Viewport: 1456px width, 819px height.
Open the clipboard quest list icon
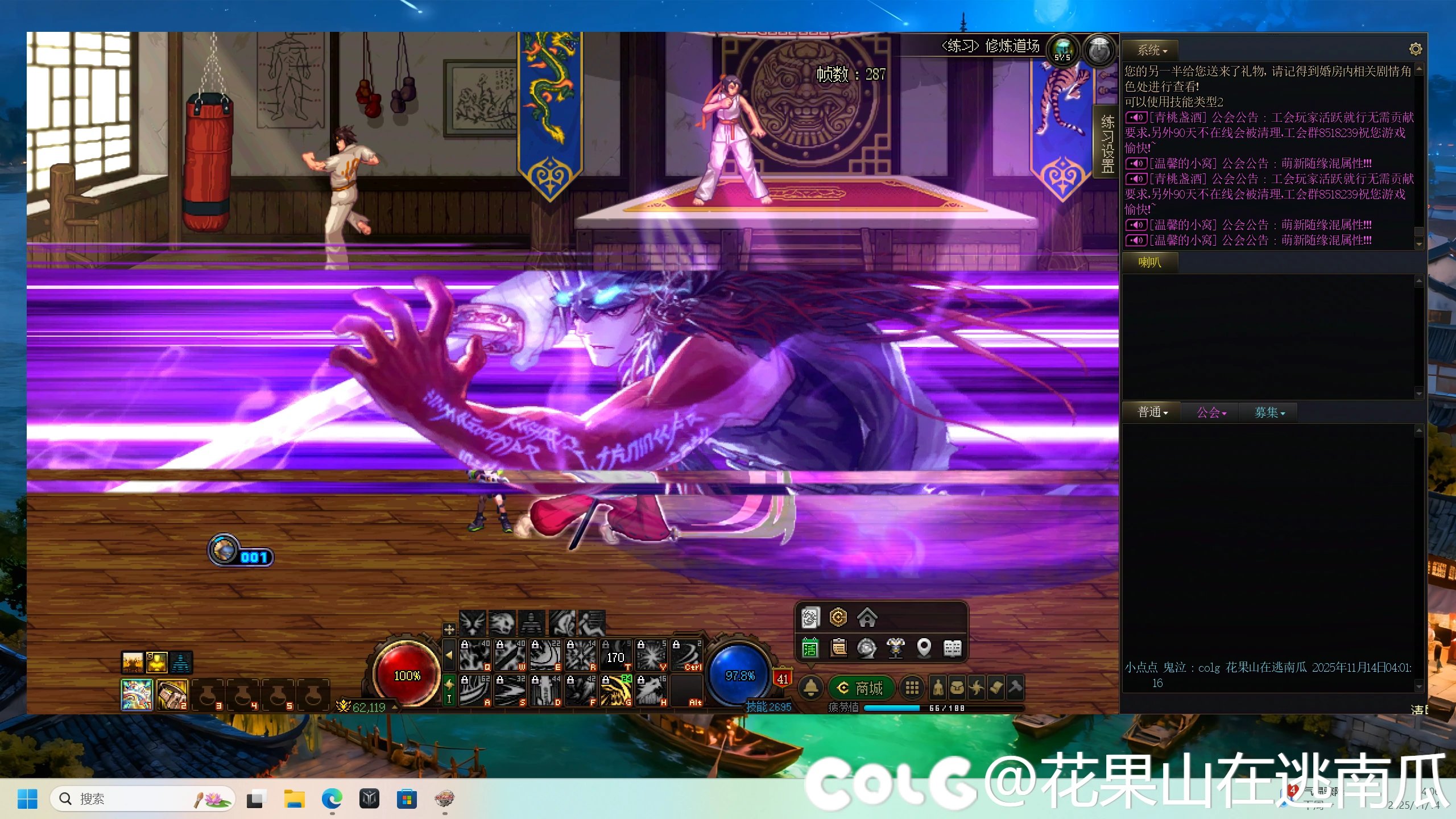pyautogui.click(x=838, y=648)
